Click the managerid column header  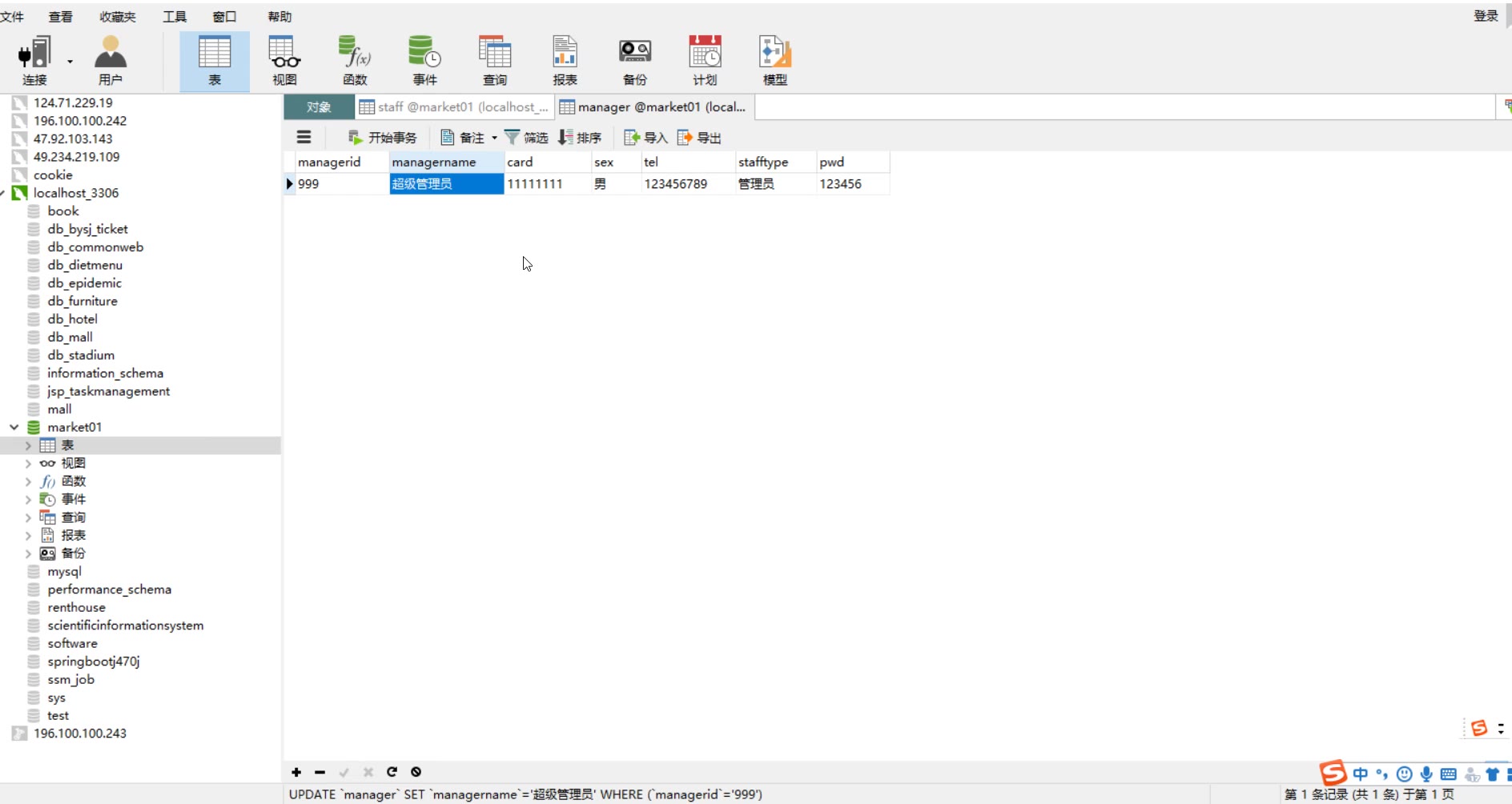coord(342,162)
